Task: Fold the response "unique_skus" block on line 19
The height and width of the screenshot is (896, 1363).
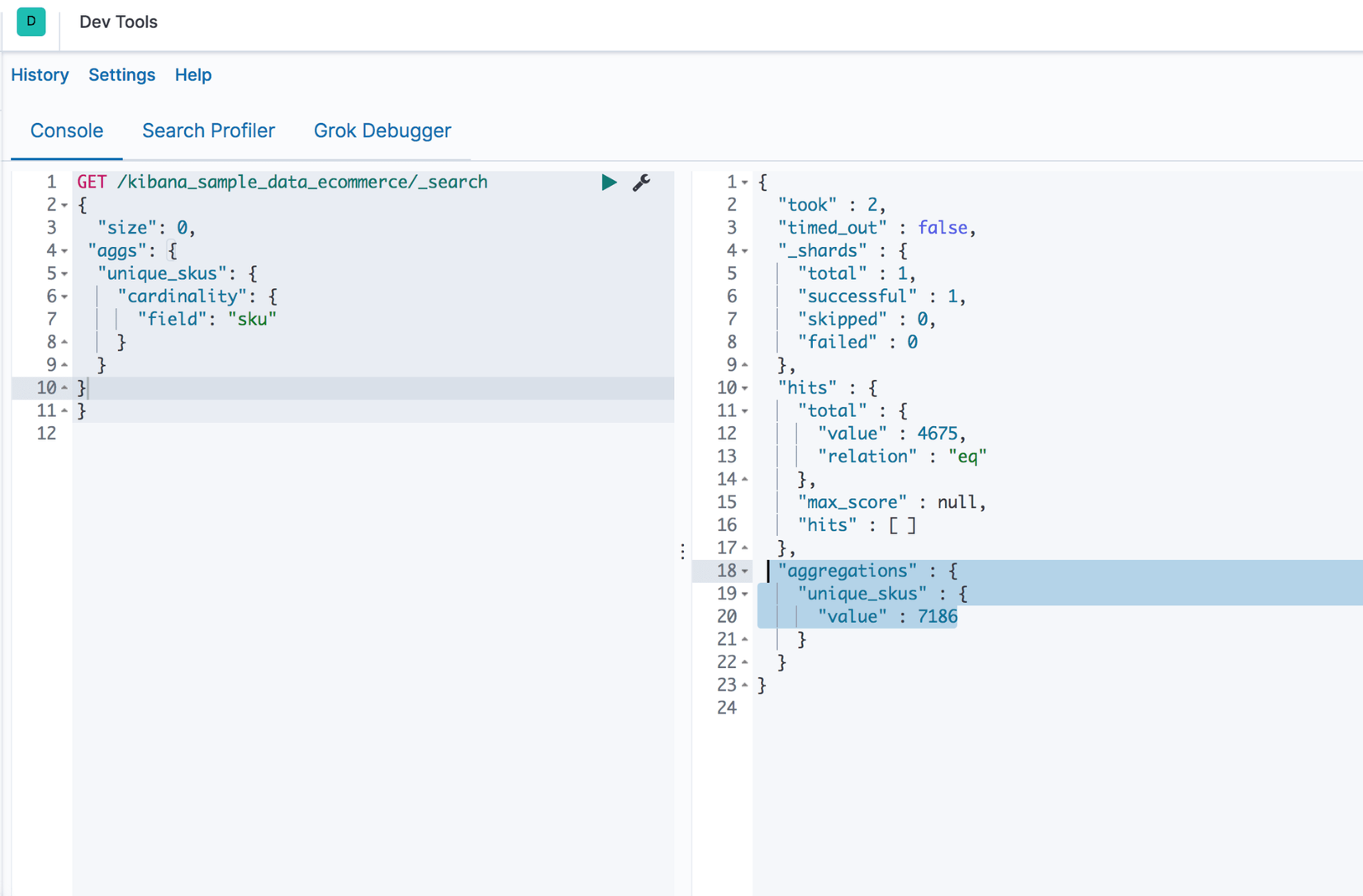Action: click(744, 595)
